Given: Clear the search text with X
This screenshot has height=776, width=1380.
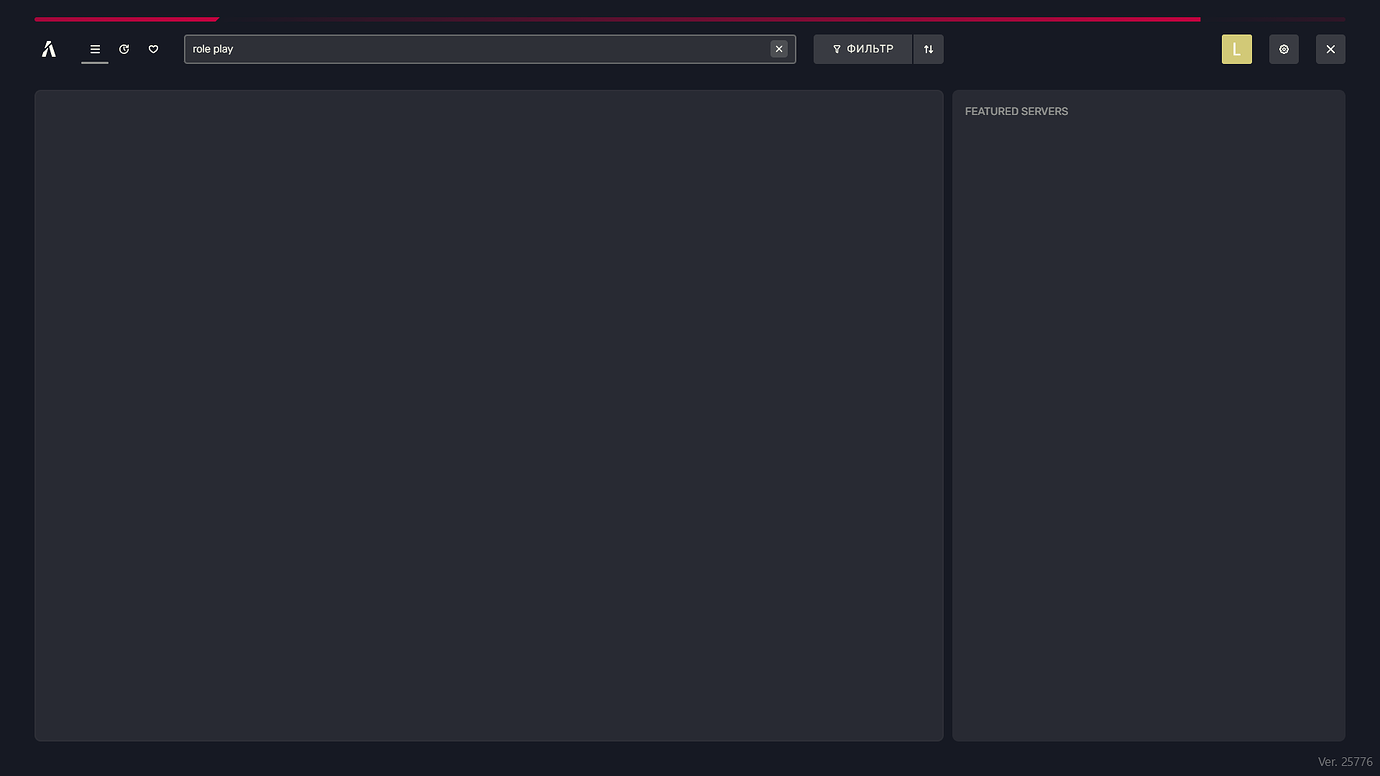Looking at the screenshot, I should (779, 49).
